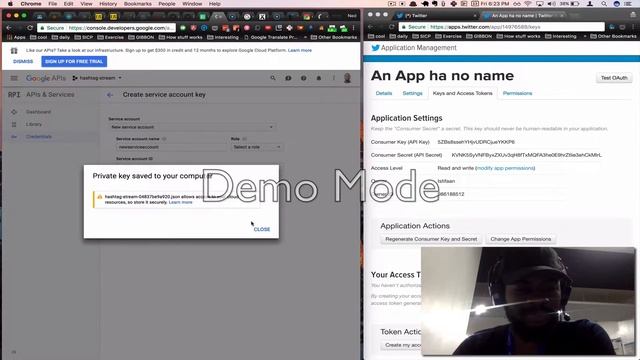Reload the Google console page
The image size is (640, 360).
coord(29,28)
